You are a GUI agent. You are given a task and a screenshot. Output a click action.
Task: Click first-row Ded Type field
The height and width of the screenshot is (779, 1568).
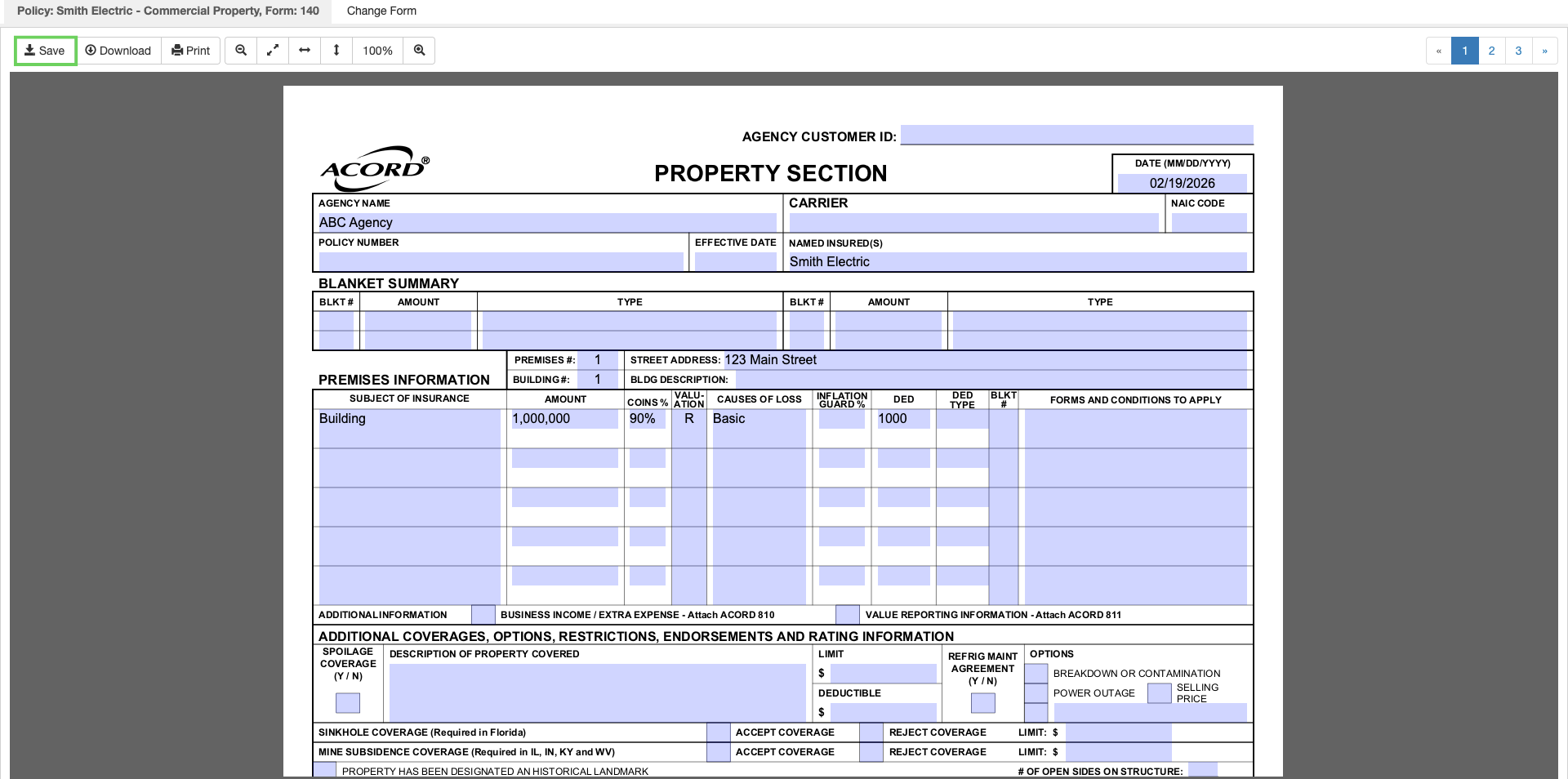[962, 419]
